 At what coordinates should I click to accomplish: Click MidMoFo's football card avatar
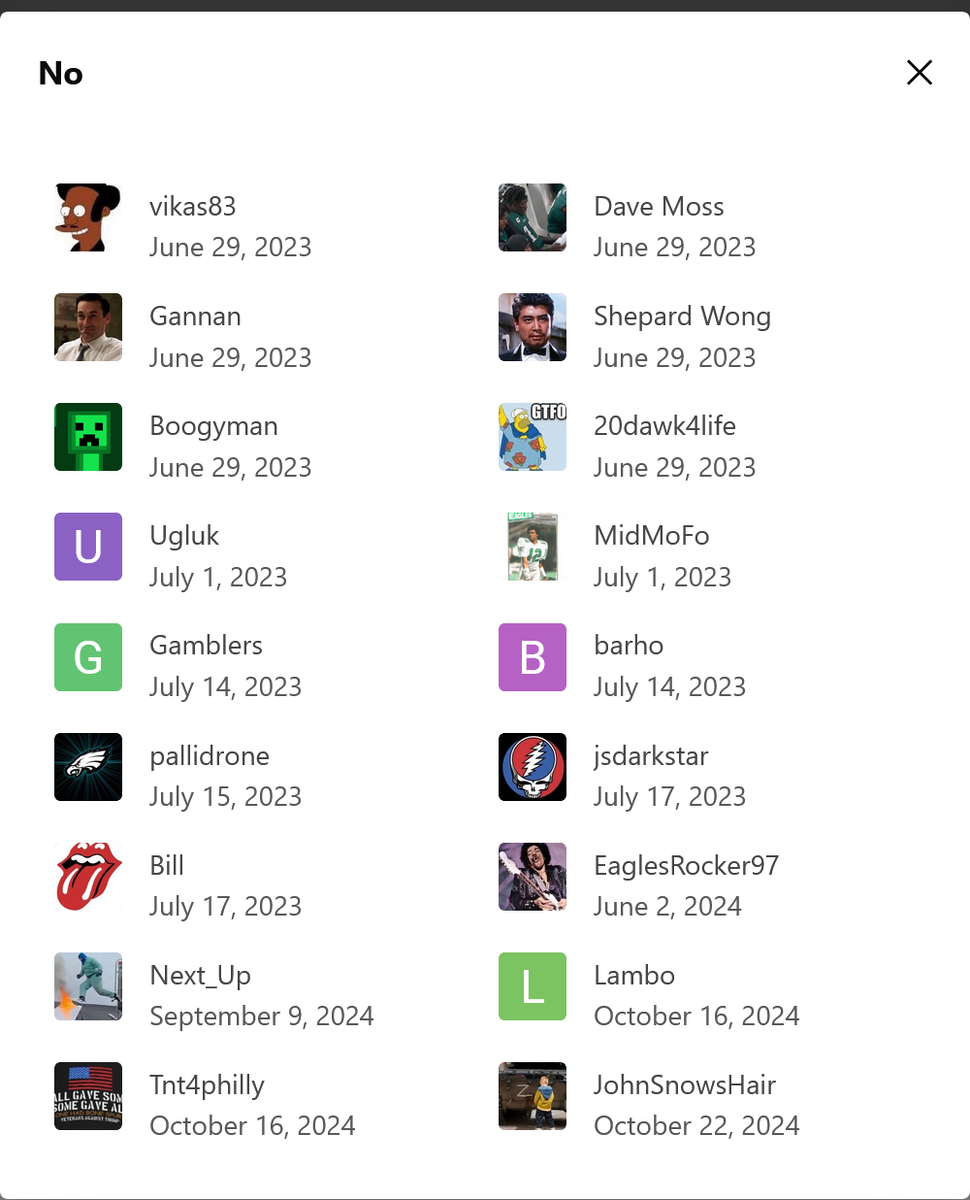click(532, 547)
